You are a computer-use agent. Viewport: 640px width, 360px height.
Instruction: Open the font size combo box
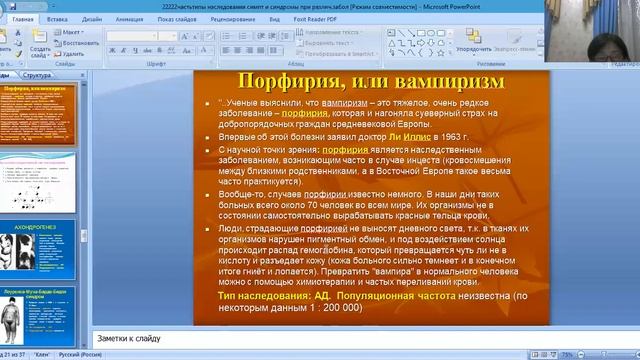tap(167, 36)
